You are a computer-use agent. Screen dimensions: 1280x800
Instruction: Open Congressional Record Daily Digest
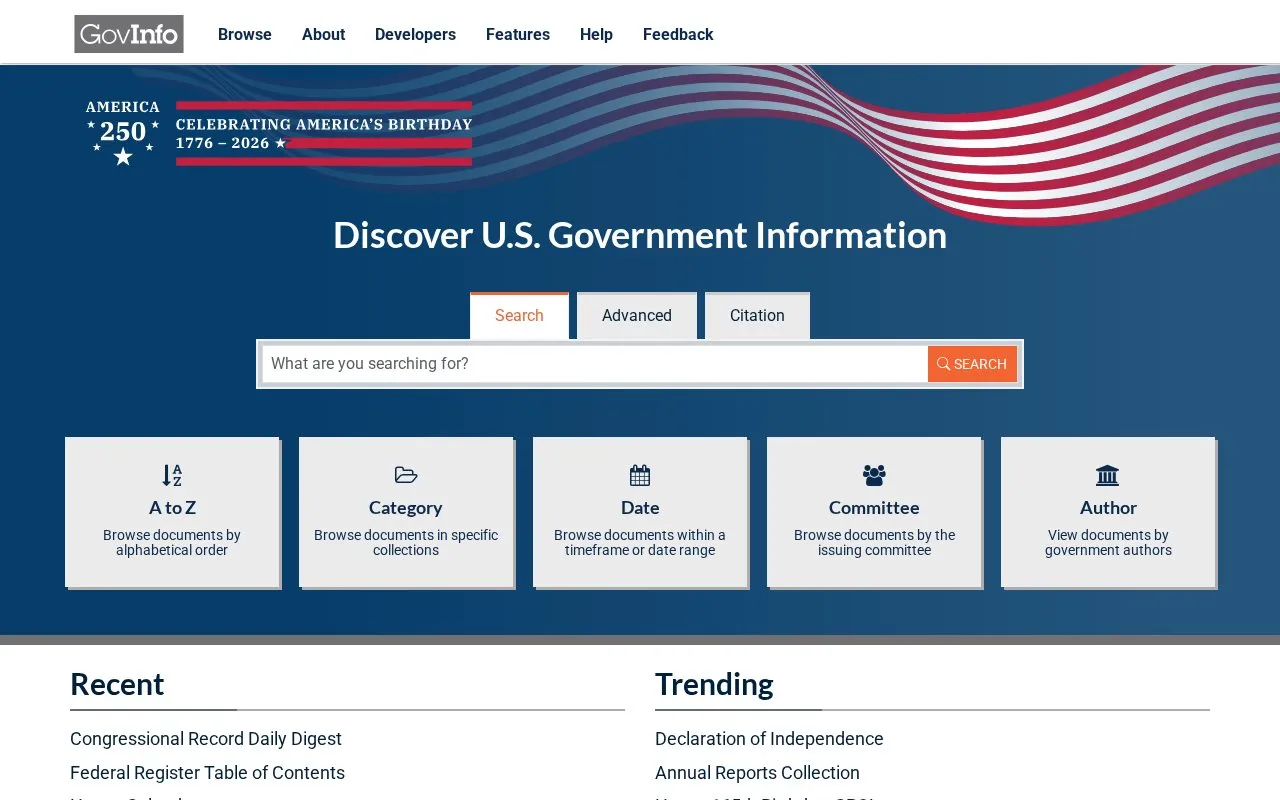coord(206,739)
